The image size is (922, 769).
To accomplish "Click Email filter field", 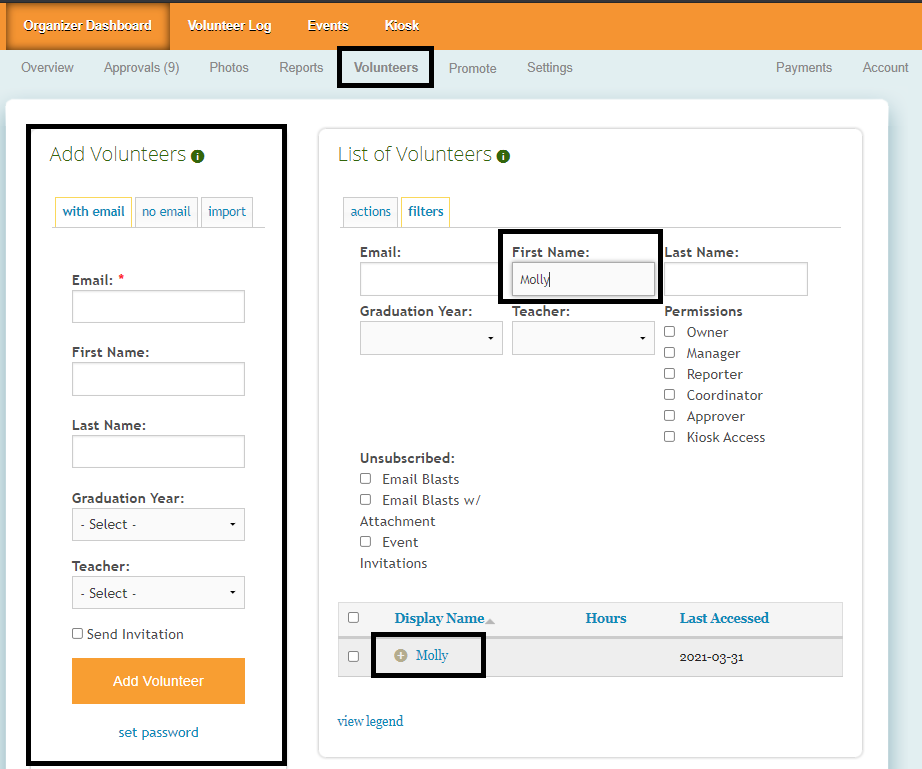I will tap(429, 279).
